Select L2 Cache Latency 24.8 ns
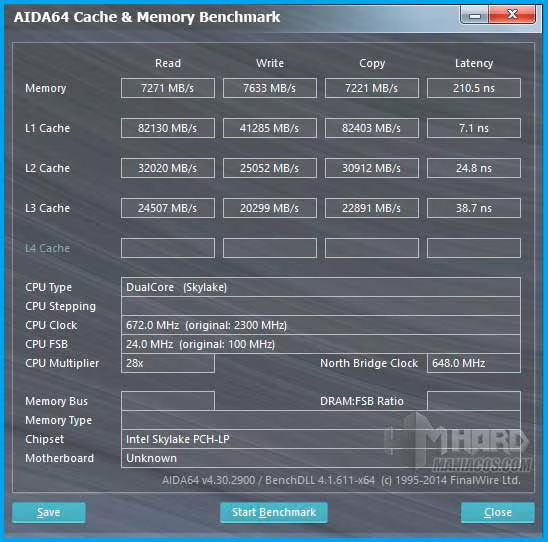The width and height of the screenshot is (548, 542). coord(474,168)
